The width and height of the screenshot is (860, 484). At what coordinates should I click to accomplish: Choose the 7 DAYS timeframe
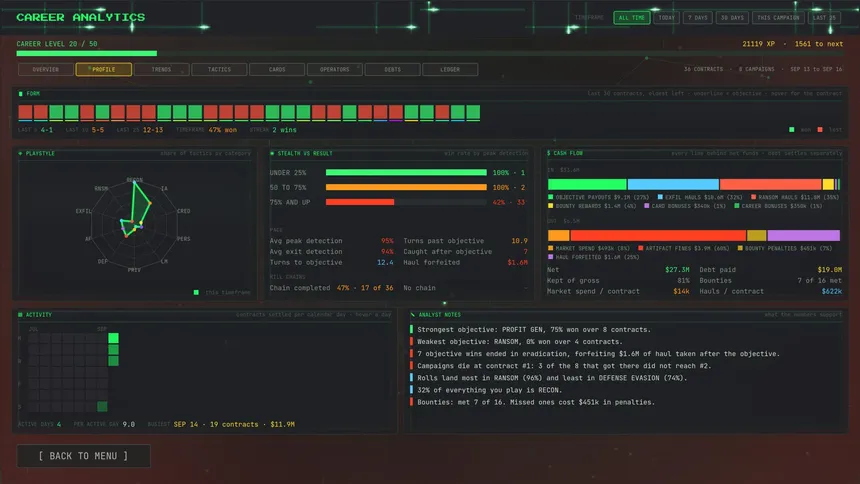coord(698,18)
